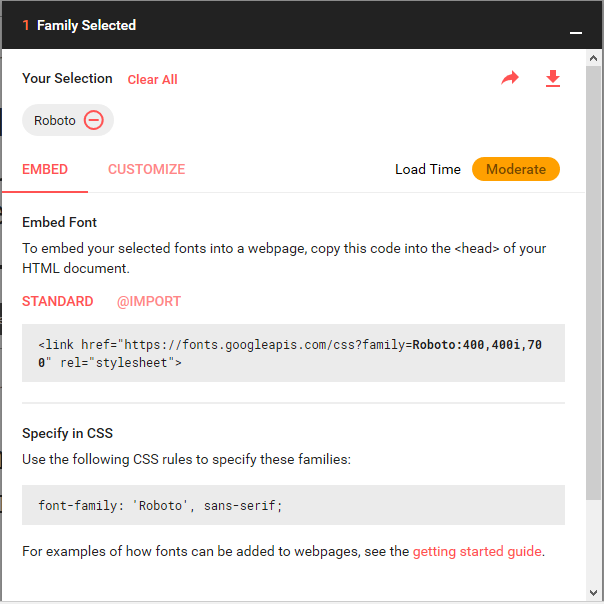The image size is (604, 604).
Task: Click the link href embed code box
Action: [293, 353]
